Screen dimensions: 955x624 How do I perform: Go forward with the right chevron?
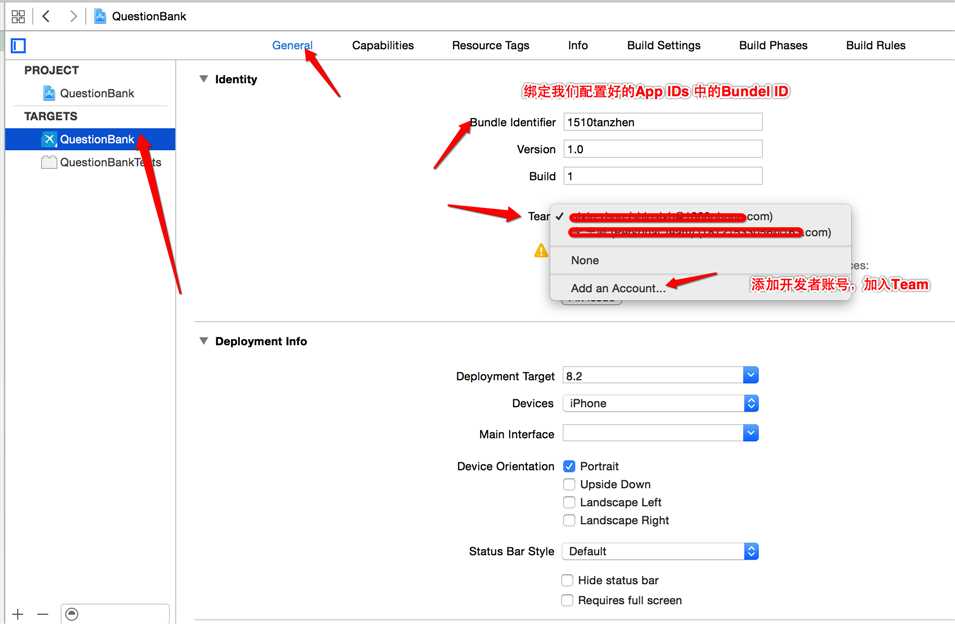[x=72, y=16]
